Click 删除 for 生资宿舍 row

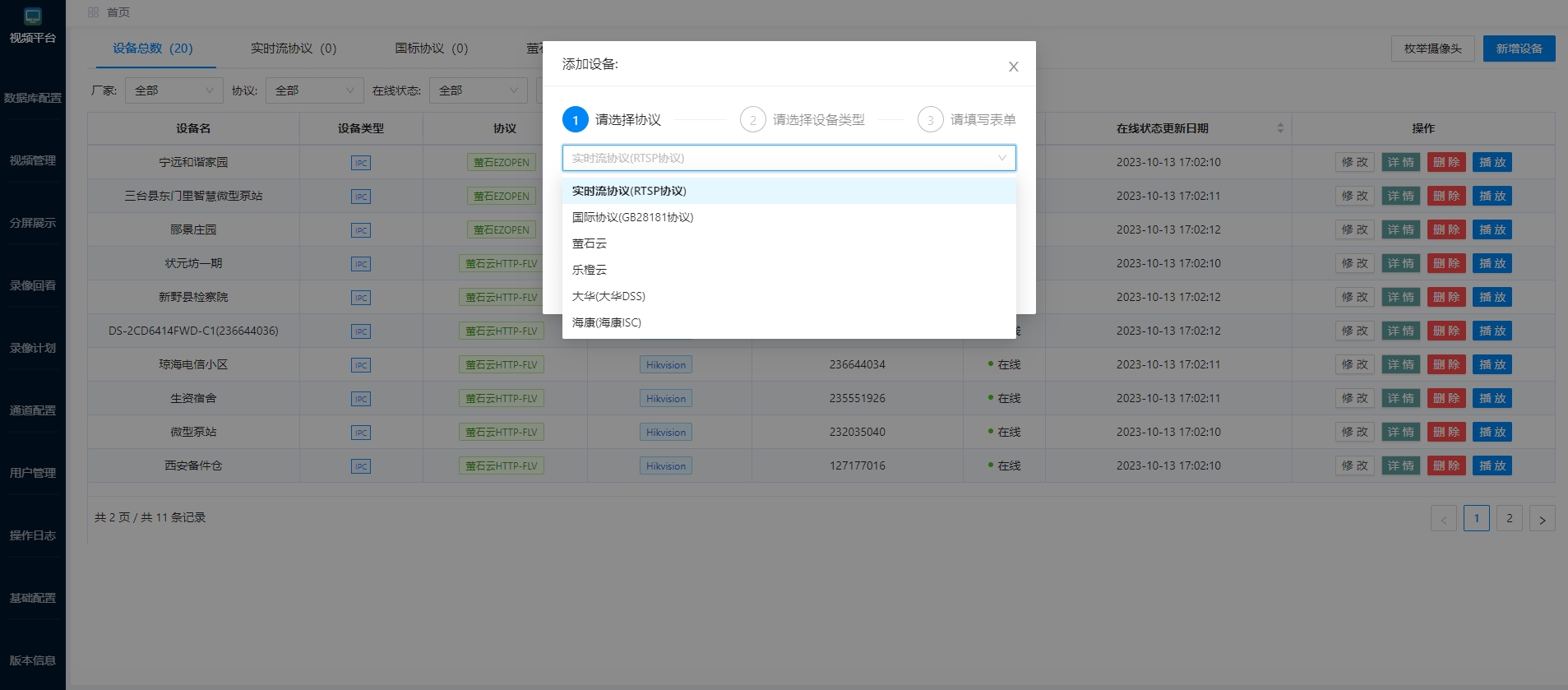coord(1446,399)
